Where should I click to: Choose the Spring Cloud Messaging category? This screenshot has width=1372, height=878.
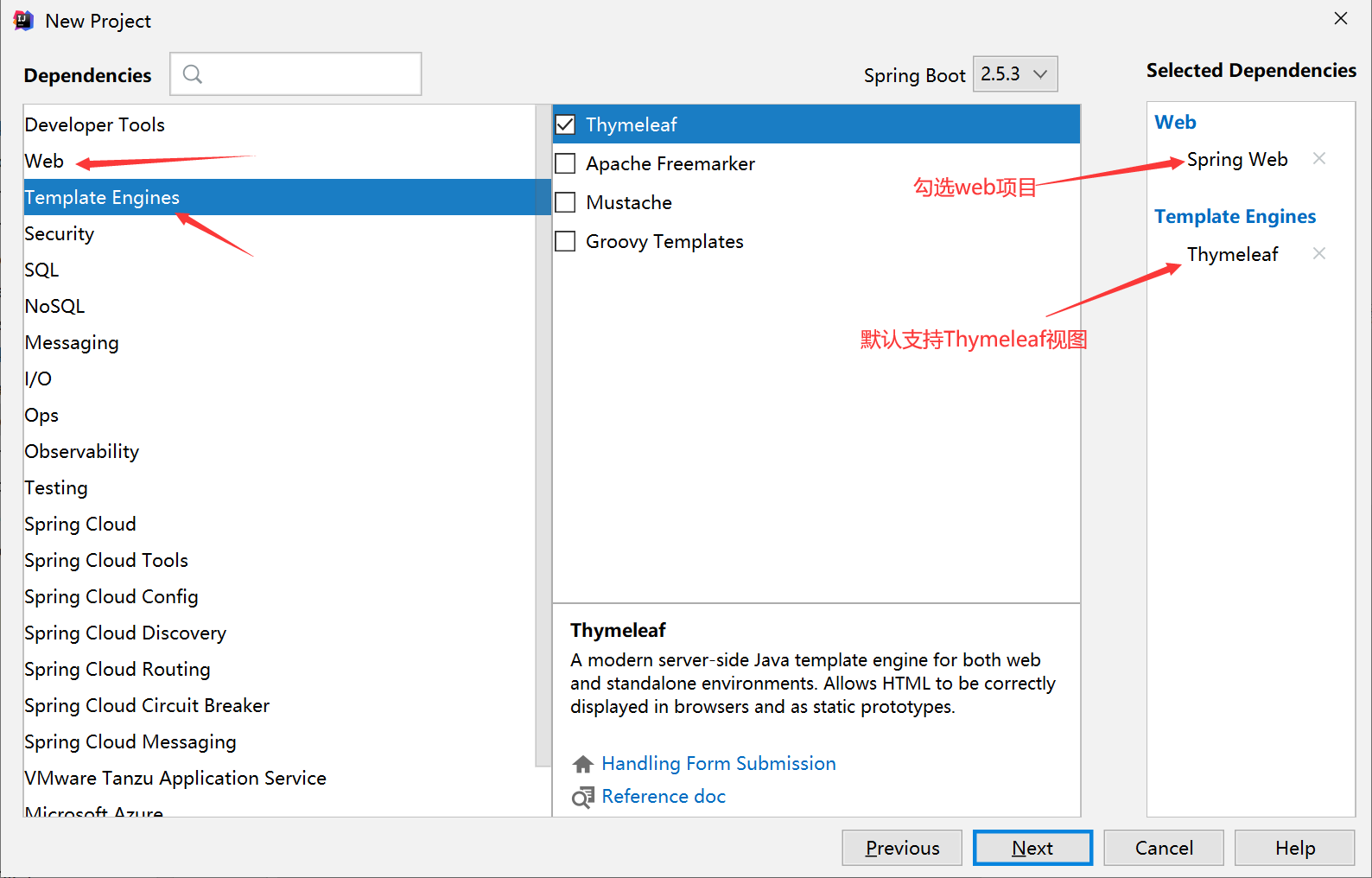point(280,741)
